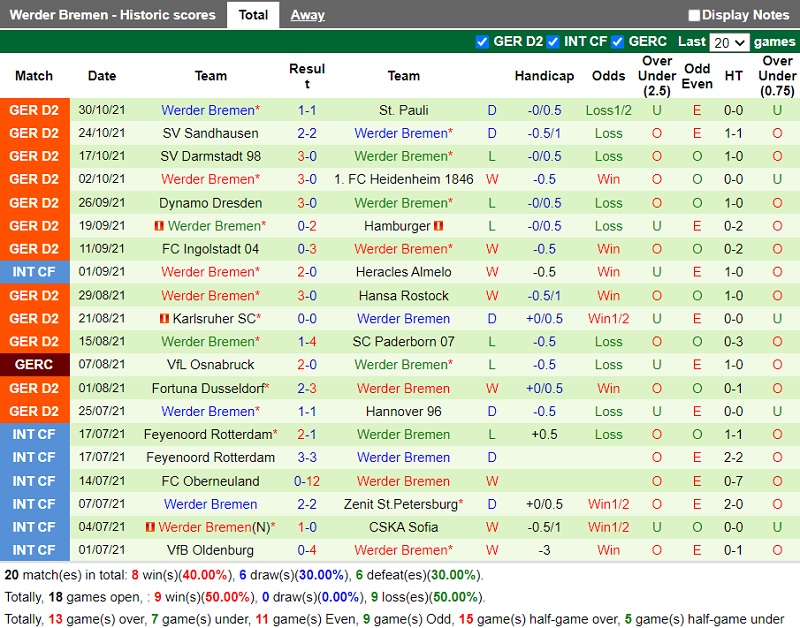Click the Over Under (2.5) column header
The width and height of the screenshot is (800, 628).
tap(657, 76)
